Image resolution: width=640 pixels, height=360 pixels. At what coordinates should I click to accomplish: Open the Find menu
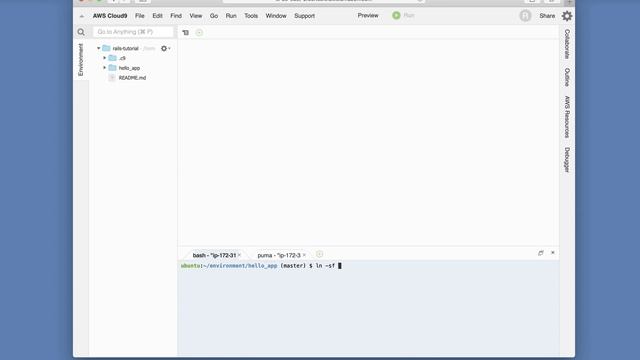coord(176,16)
